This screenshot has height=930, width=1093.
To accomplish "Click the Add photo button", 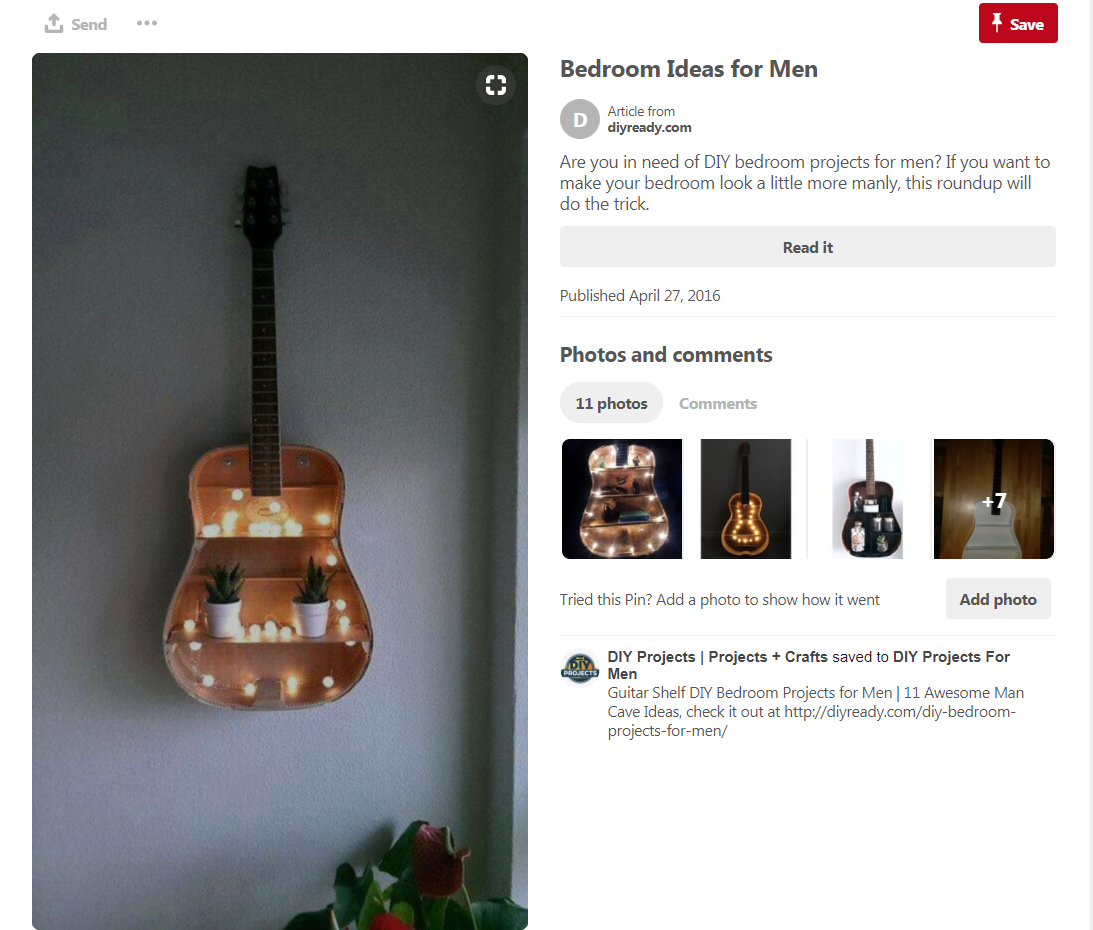I will pos(998,599).
